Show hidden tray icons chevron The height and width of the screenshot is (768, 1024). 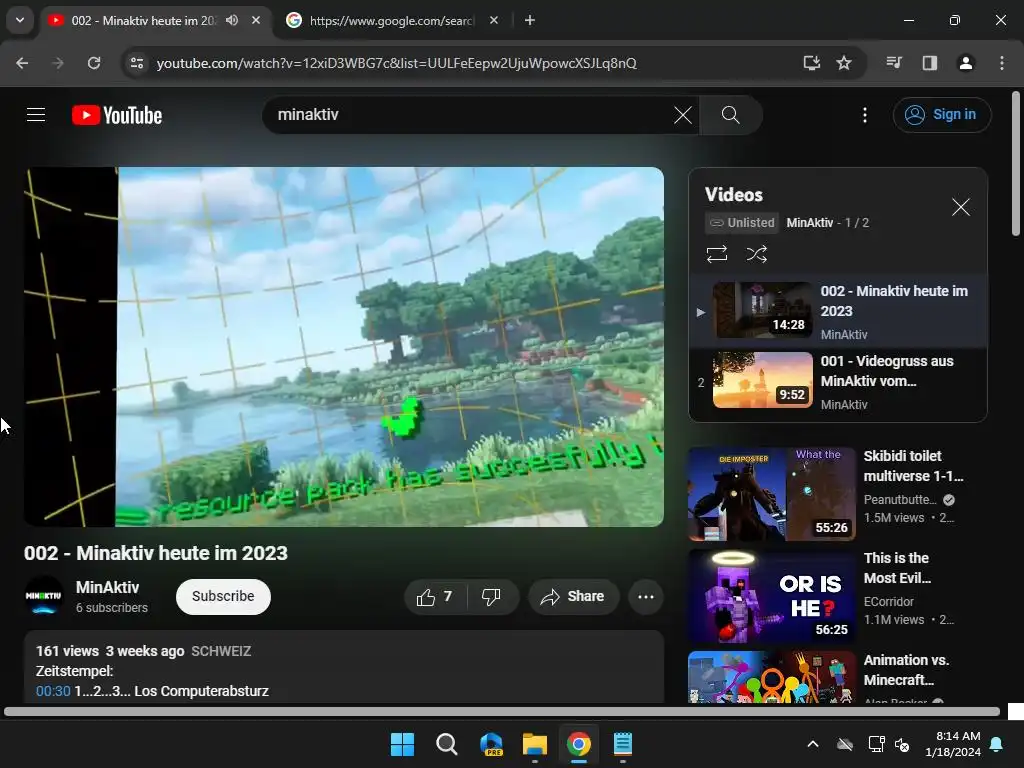point(812,744)
